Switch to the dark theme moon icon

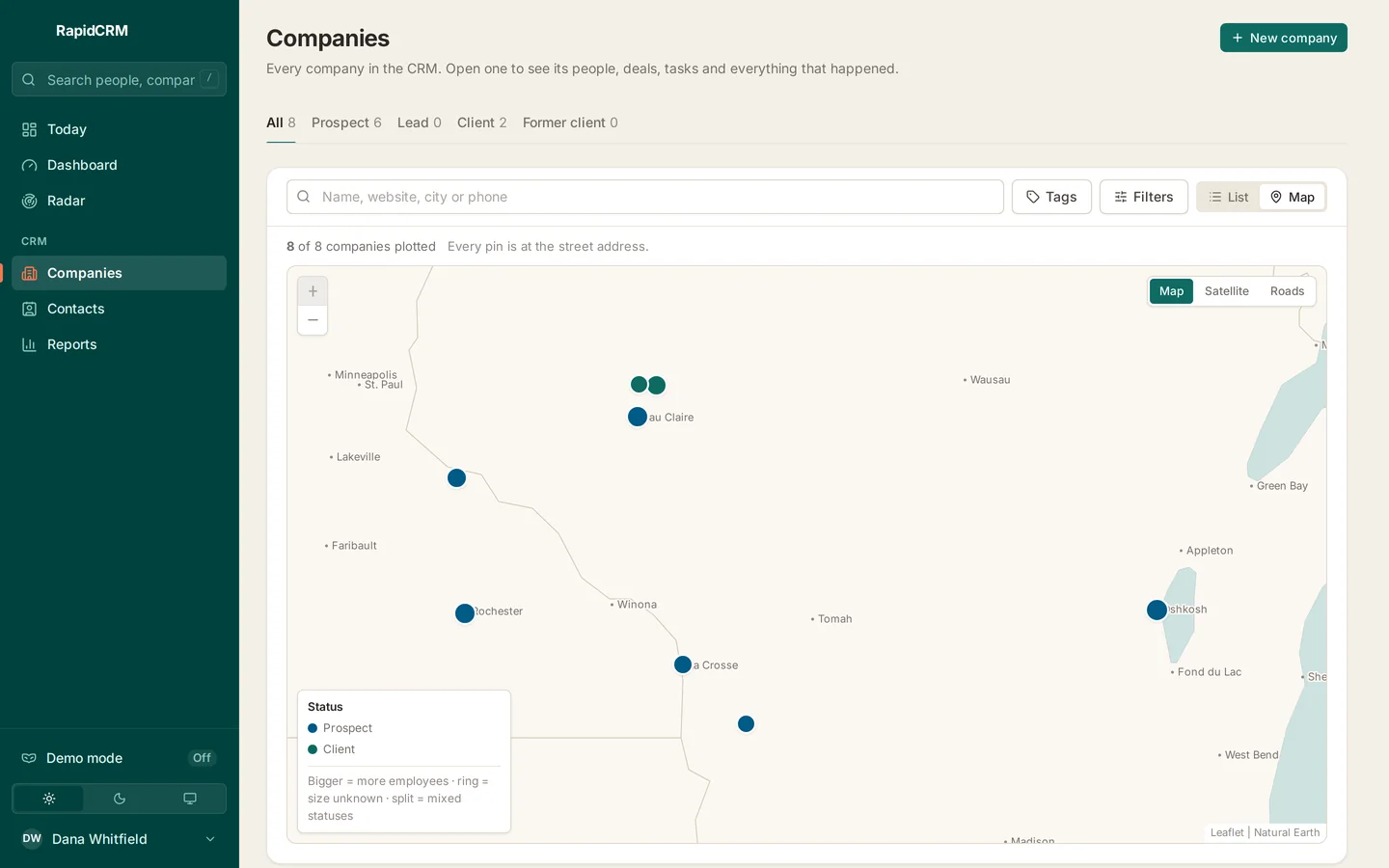click(x=120, y=799)
